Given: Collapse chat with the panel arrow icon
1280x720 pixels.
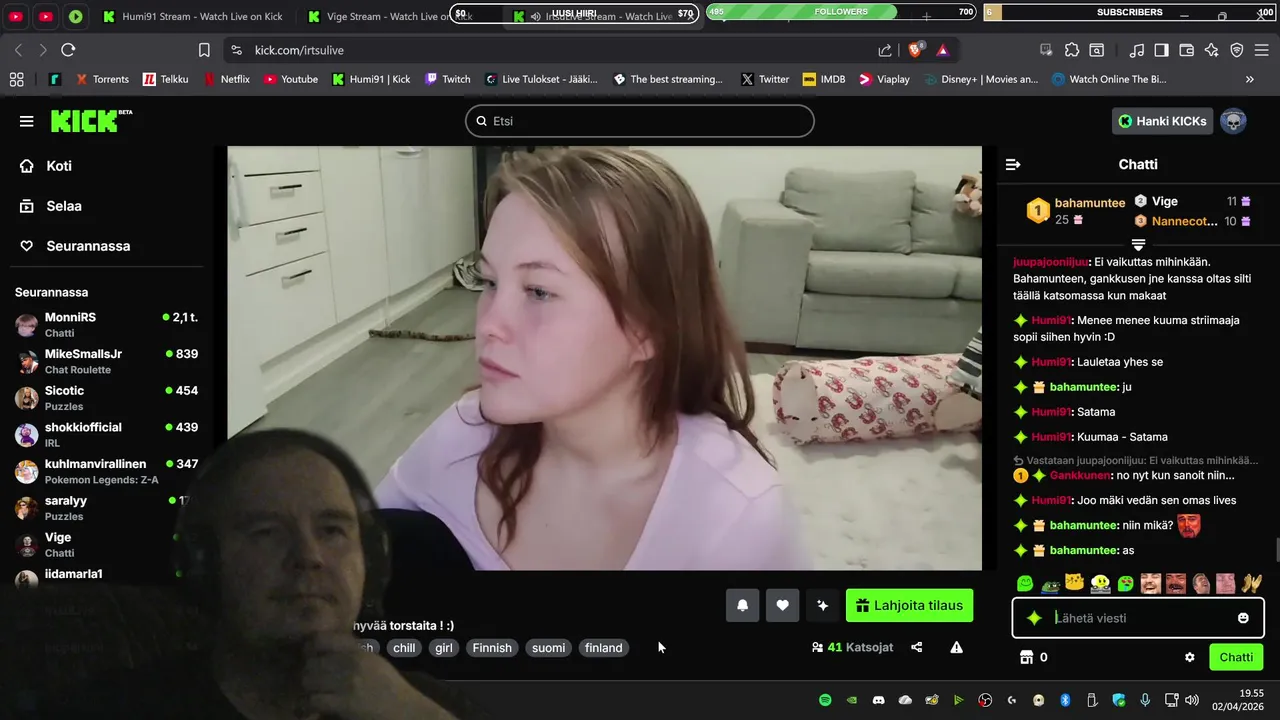Looking at the screenshot, I should [x=1013, y=164].
